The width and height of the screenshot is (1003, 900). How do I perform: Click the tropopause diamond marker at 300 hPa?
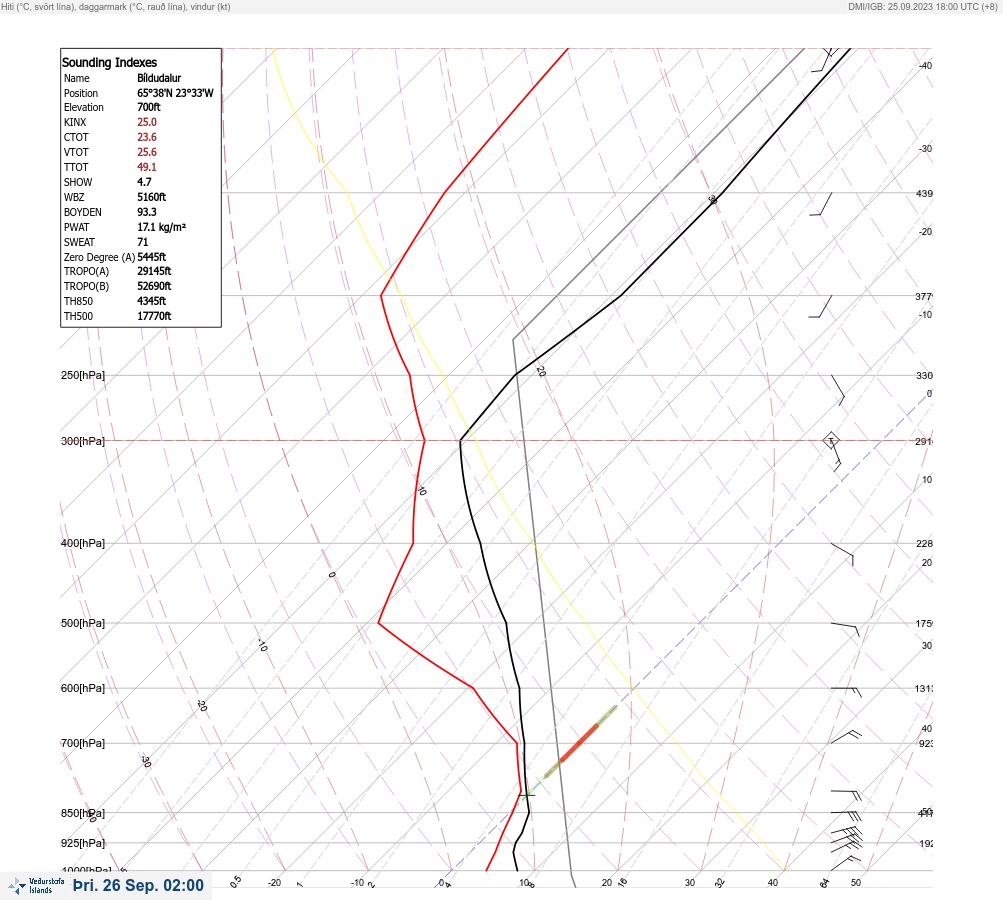(x=831, y=440)
